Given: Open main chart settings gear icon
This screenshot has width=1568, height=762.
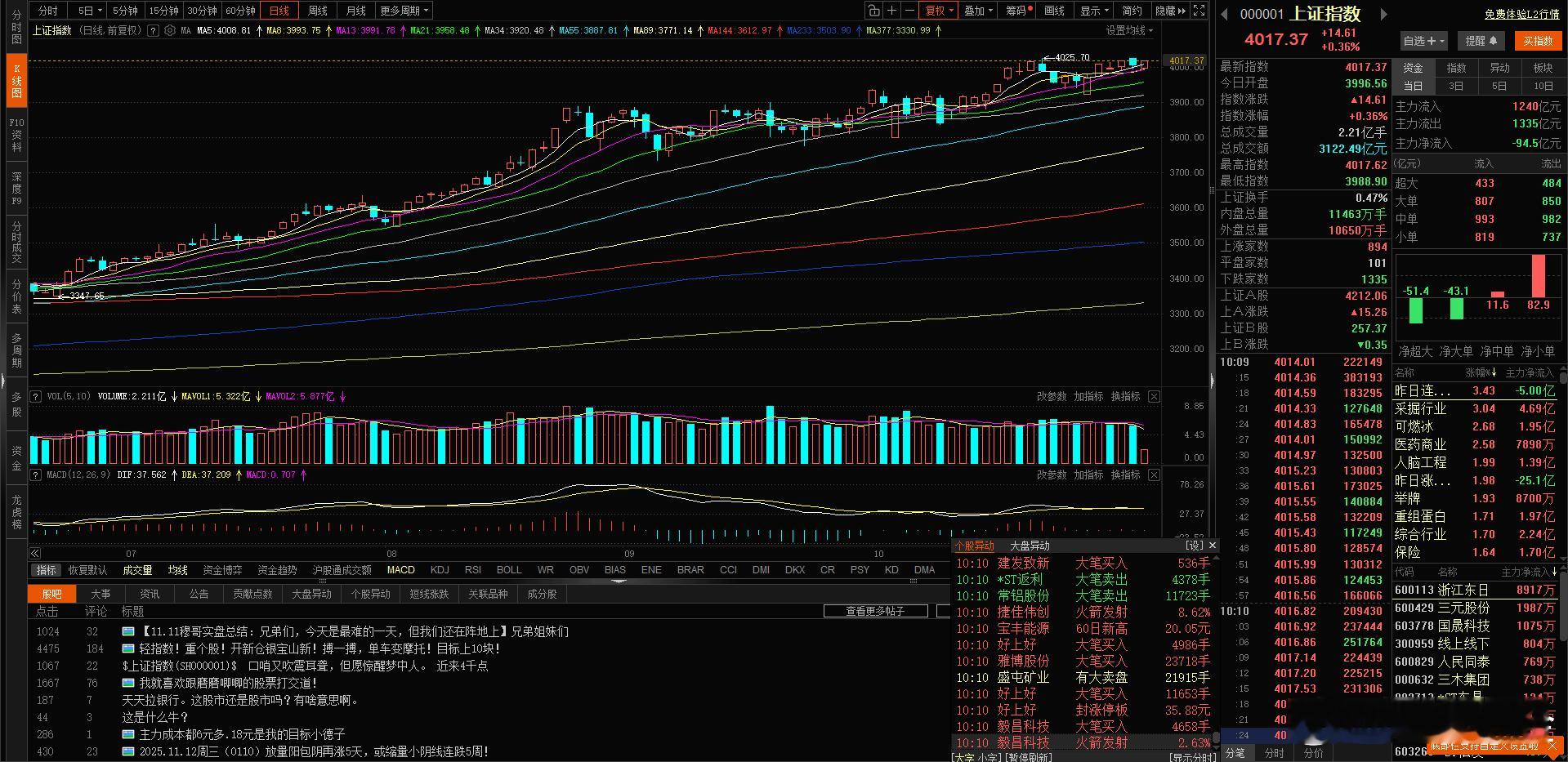Looking at the screenshot, I should click(x=169, y=30).
